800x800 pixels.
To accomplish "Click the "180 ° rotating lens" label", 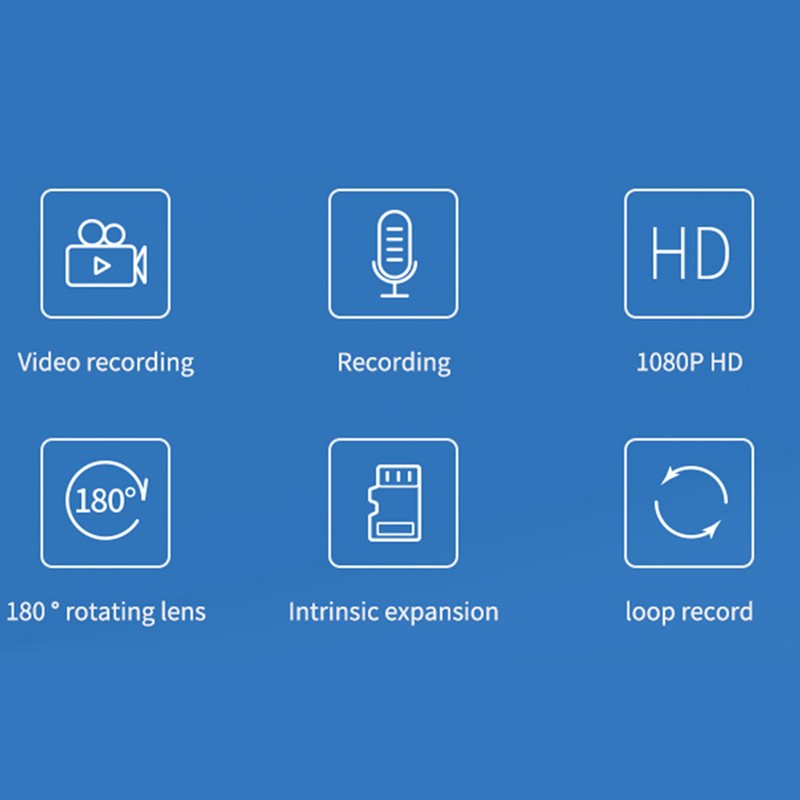I will click(106, 612).
